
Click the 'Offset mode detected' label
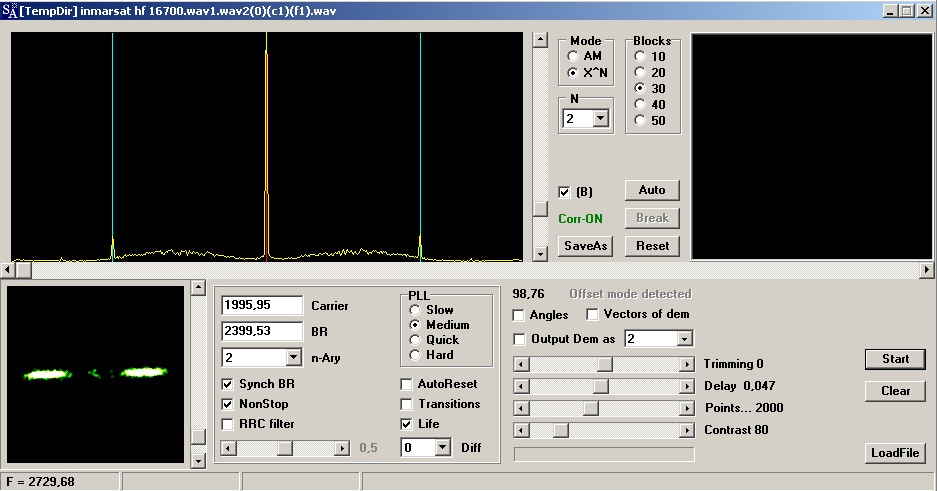[630, 294]
